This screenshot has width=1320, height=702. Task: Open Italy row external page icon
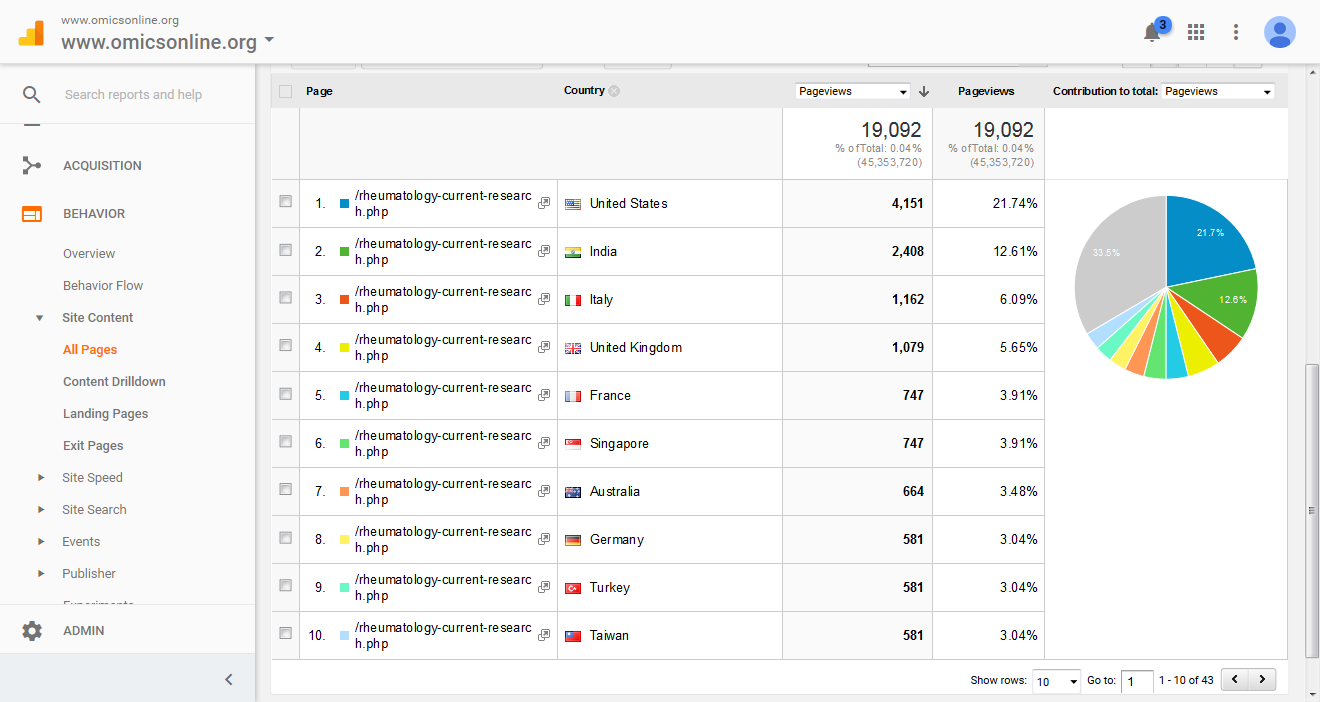544,299
